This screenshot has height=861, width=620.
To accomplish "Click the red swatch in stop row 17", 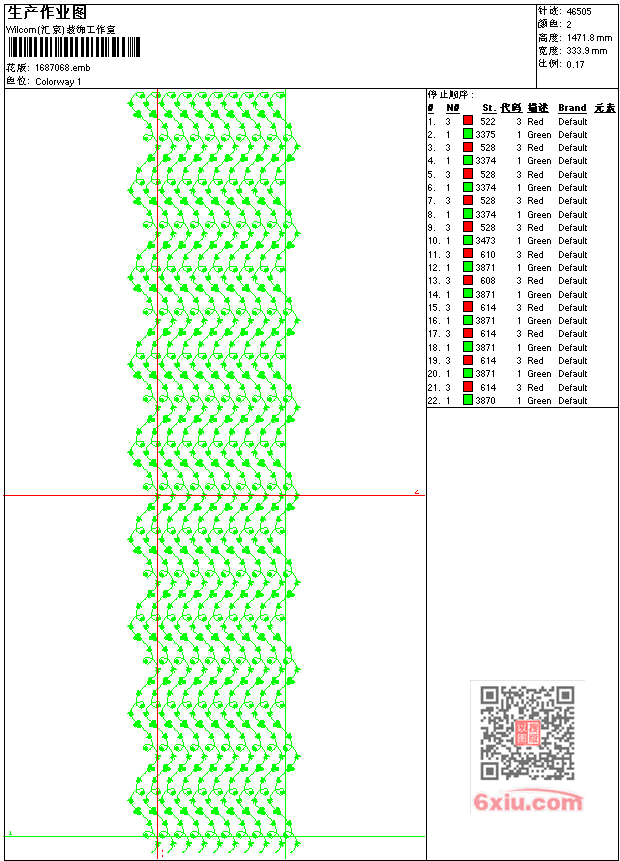I will click(x=467, y=333).
